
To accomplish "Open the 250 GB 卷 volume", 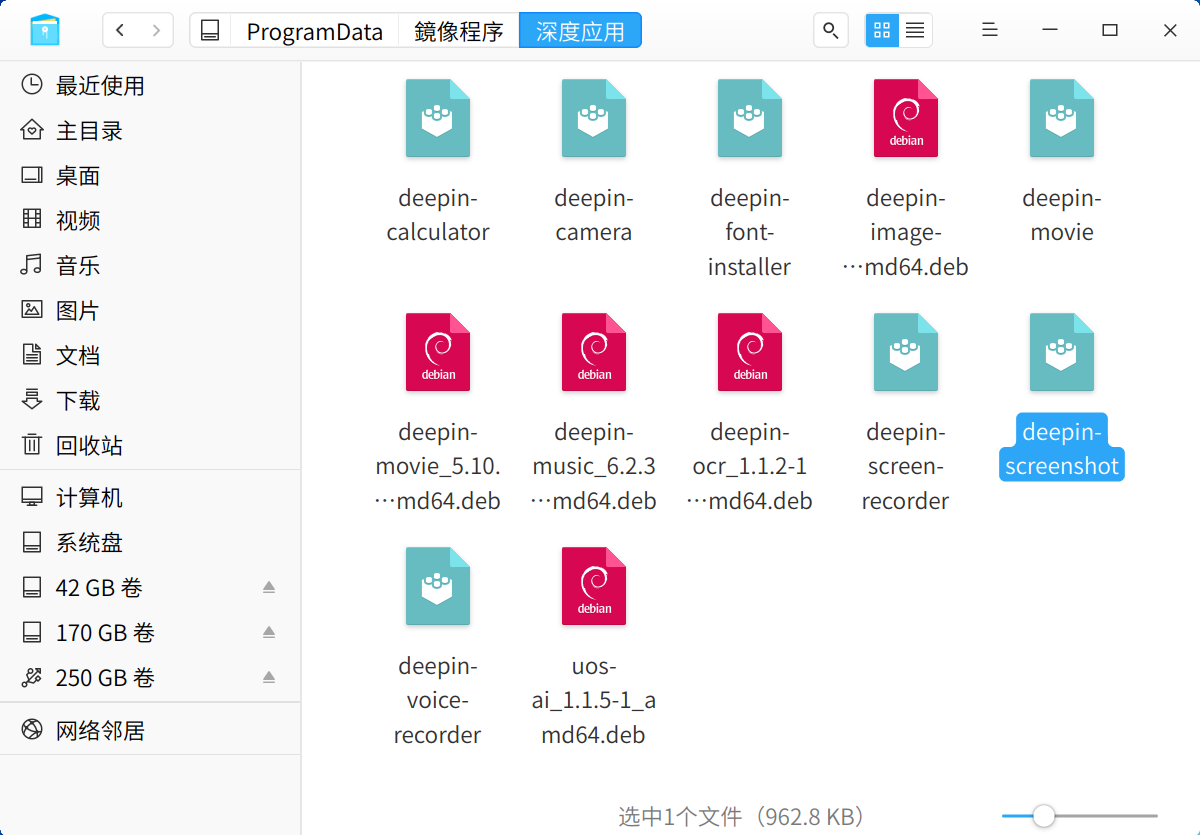I will 150,678.
